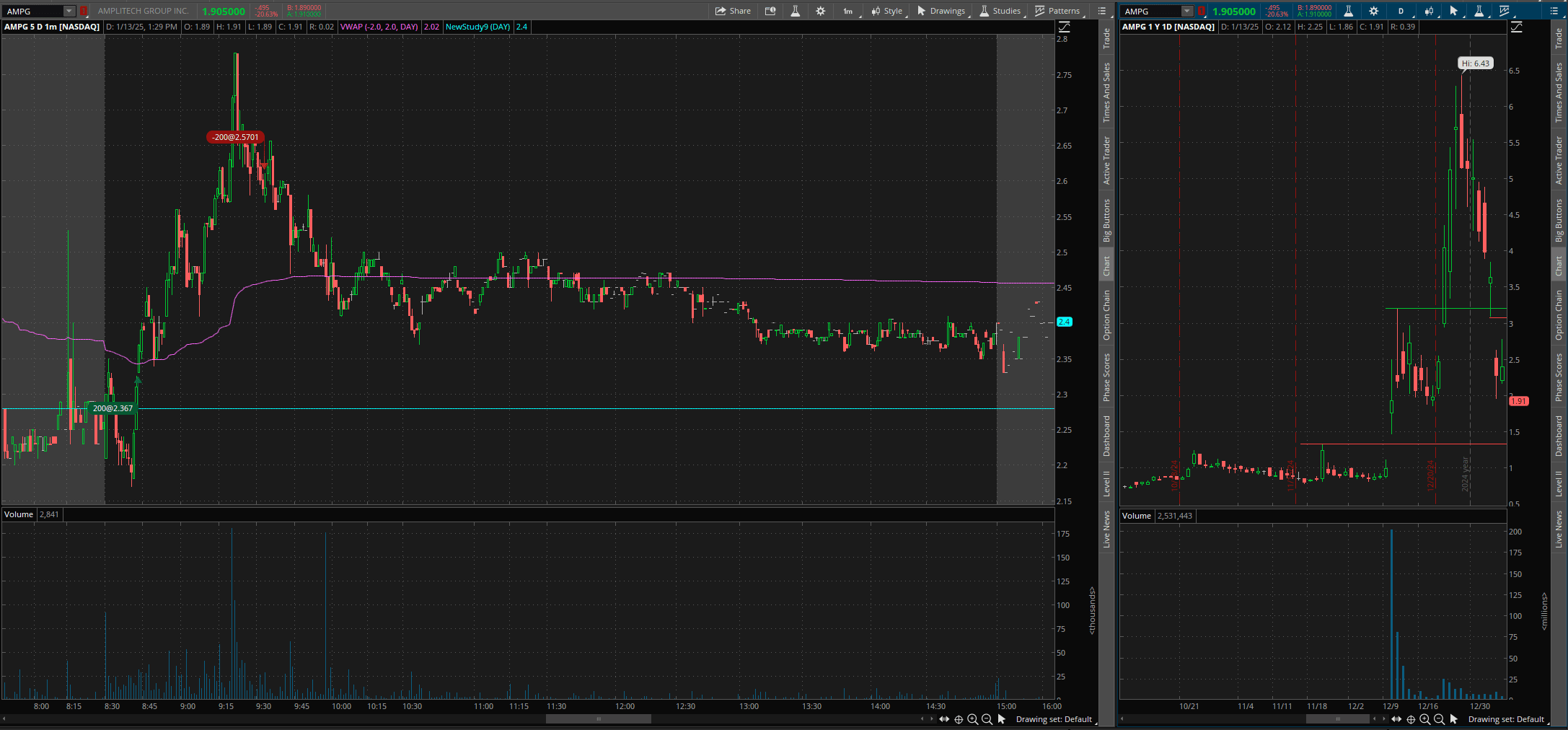Click the Patterns button in left chart
The image size is (1568, 730).
[x=1057, y=11]
